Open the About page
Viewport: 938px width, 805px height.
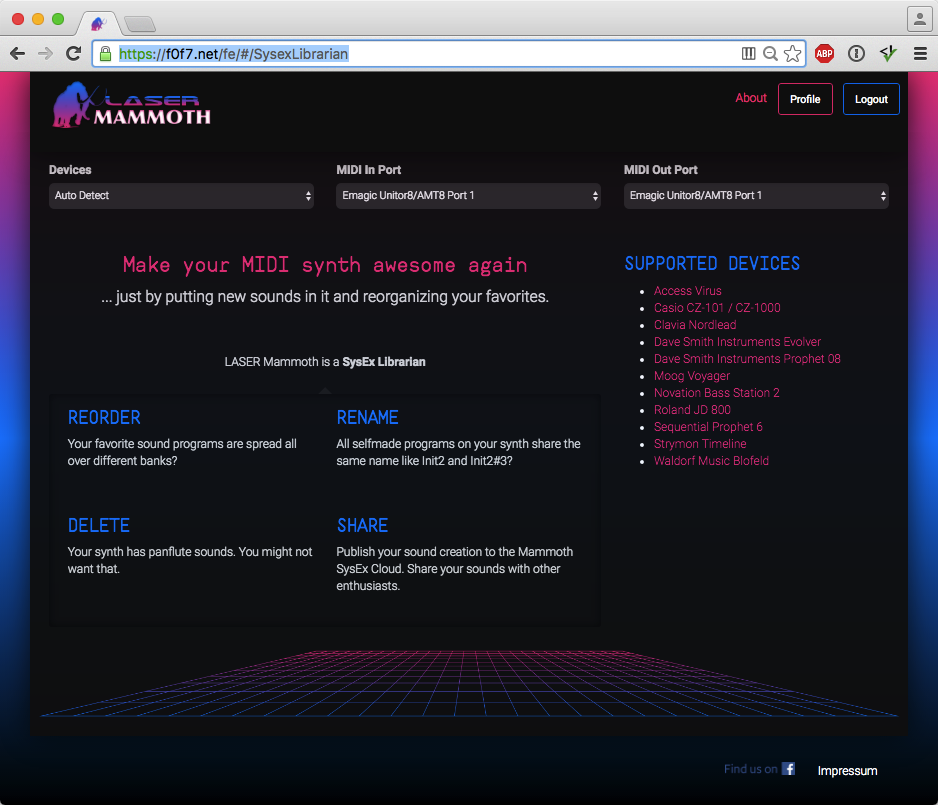pyautogui.click(x=751, y=98)
